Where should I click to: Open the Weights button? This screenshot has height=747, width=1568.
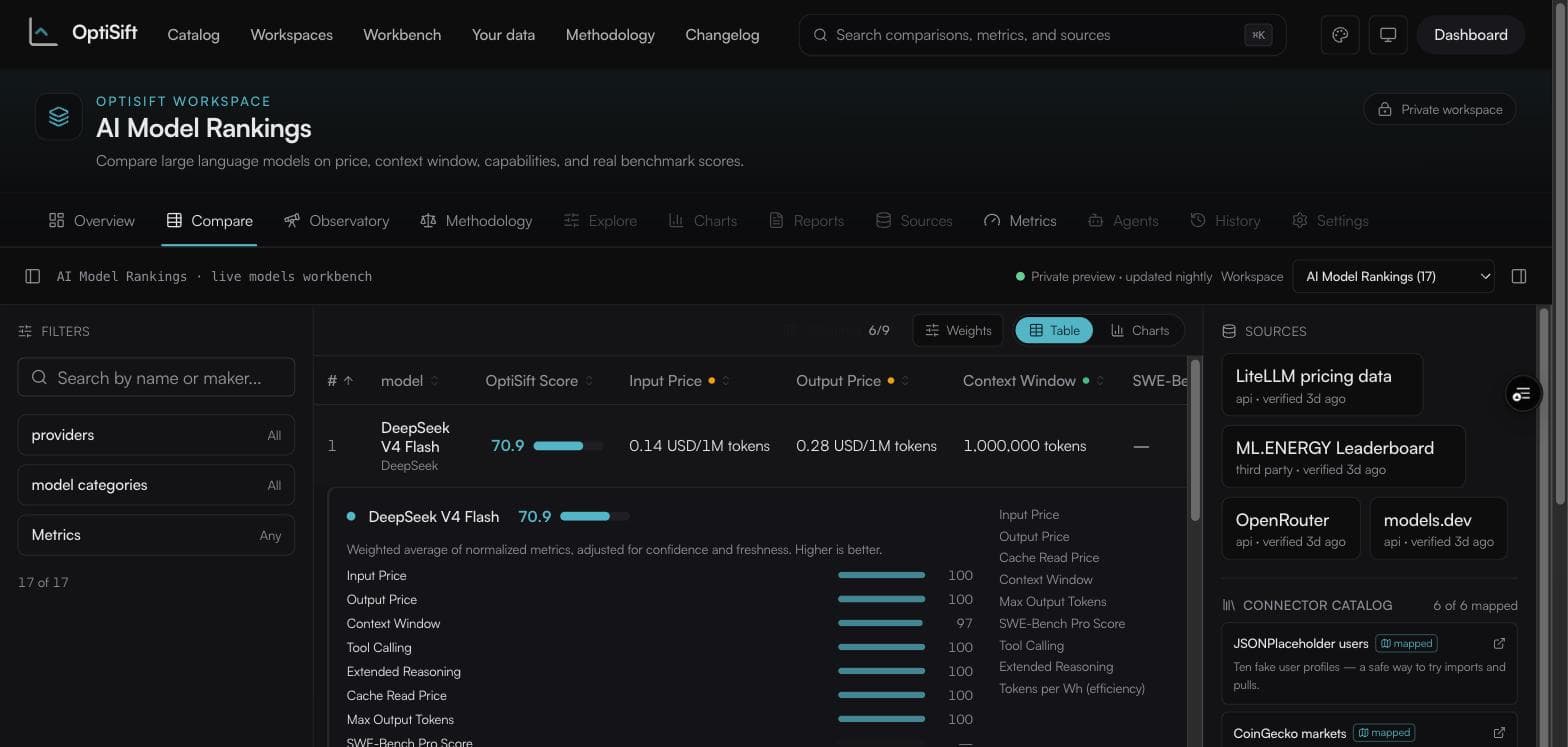[x=958, y=330]
